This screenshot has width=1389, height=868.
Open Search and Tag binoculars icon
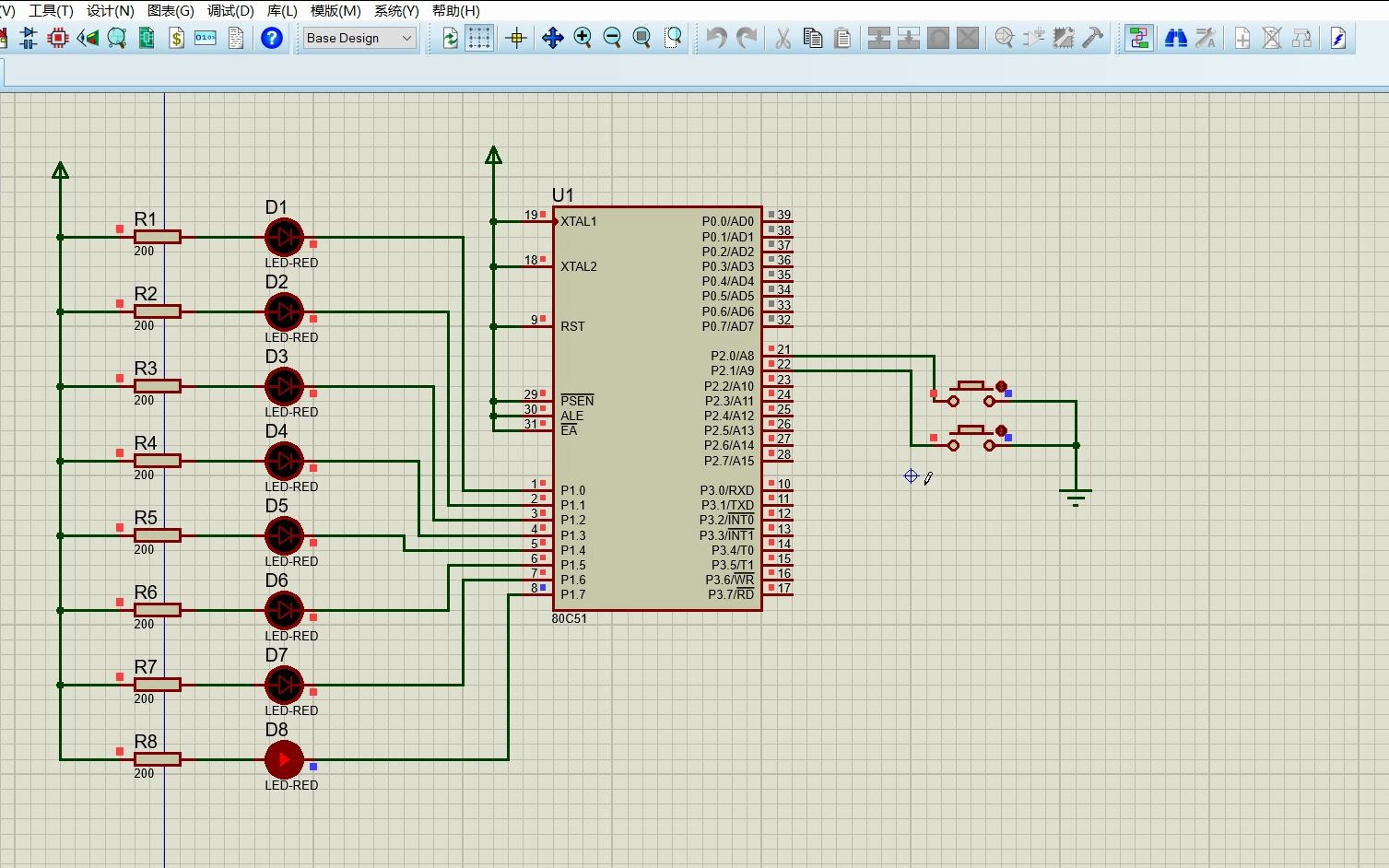(x=1176, y=38)
